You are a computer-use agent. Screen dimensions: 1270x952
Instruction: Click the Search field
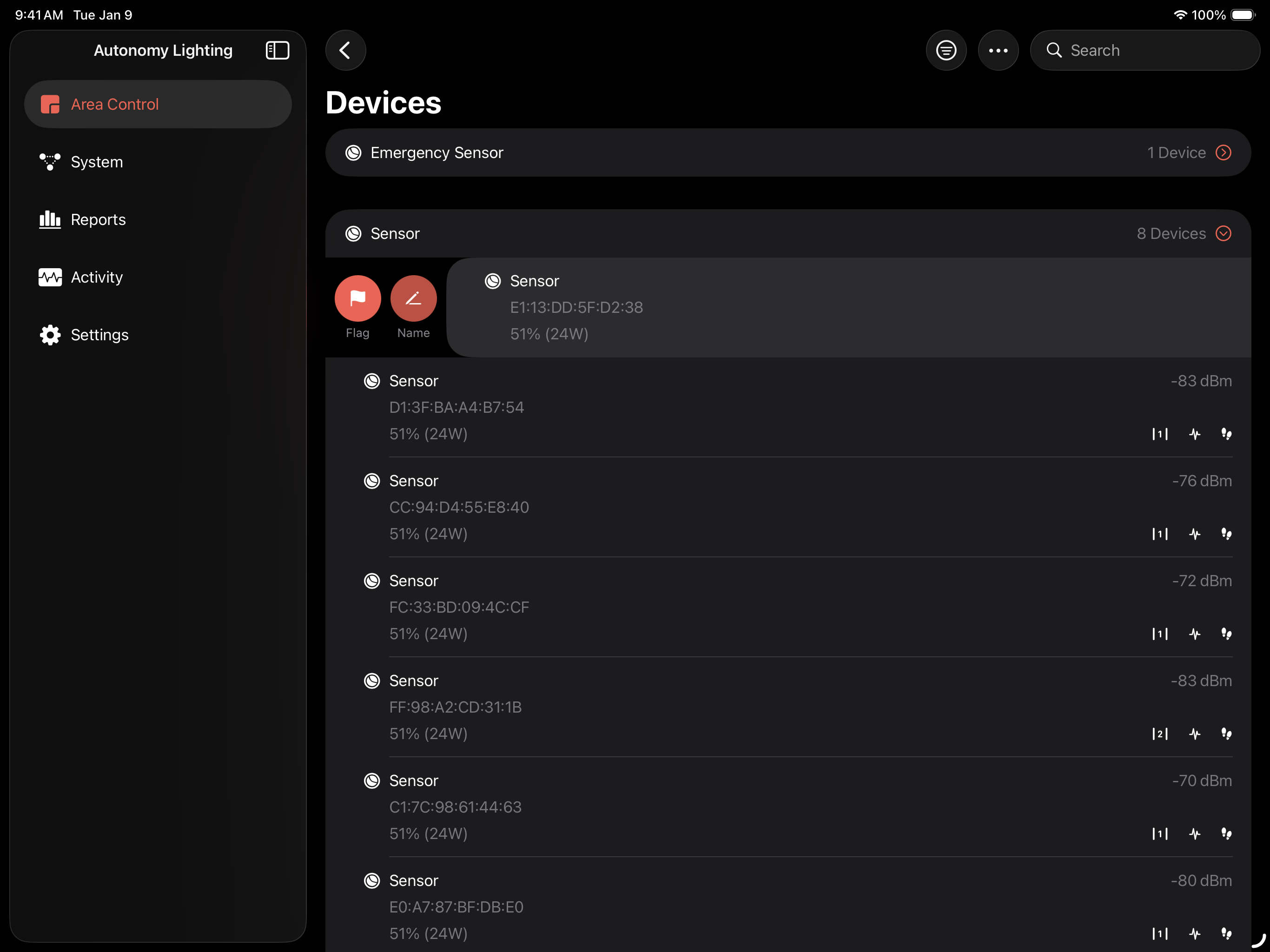click(1145, 51)
